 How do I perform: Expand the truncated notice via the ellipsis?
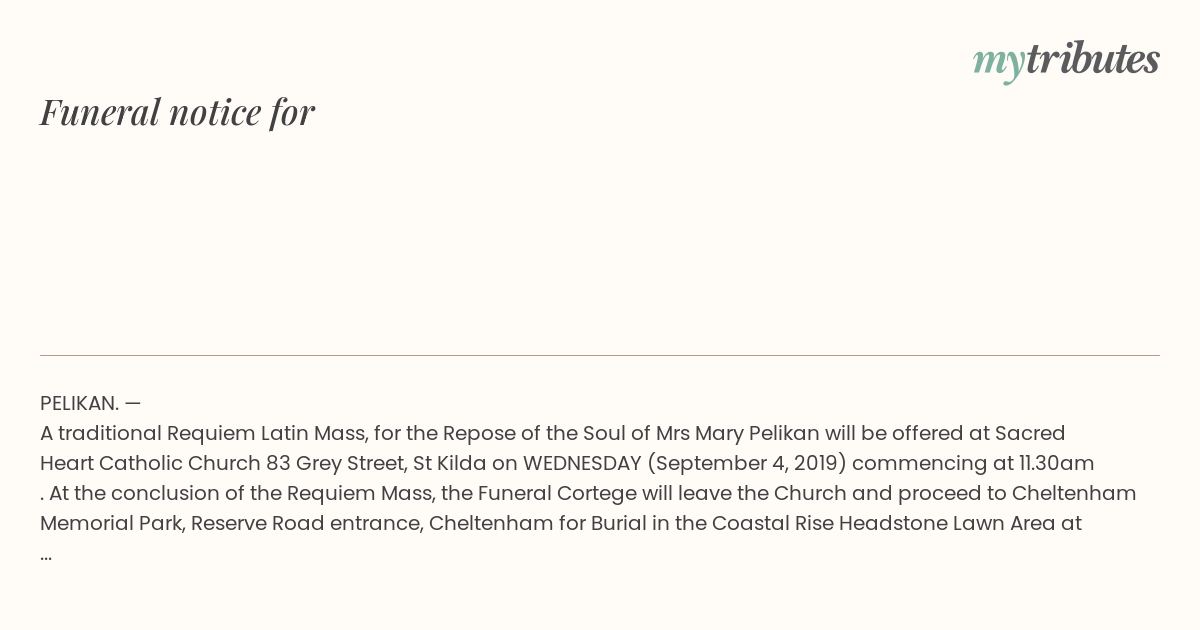[x=46, y=555]
